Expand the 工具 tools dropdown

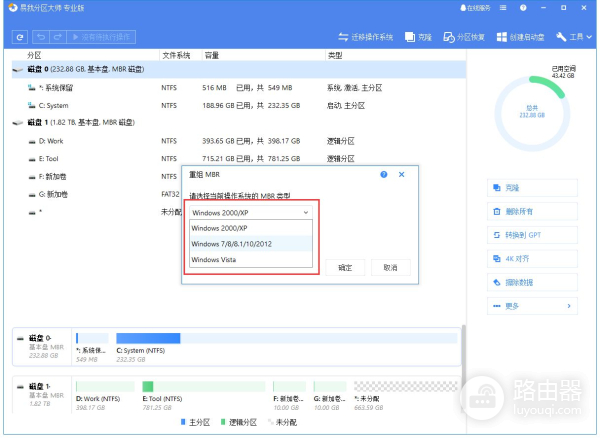tap(574, 37)
